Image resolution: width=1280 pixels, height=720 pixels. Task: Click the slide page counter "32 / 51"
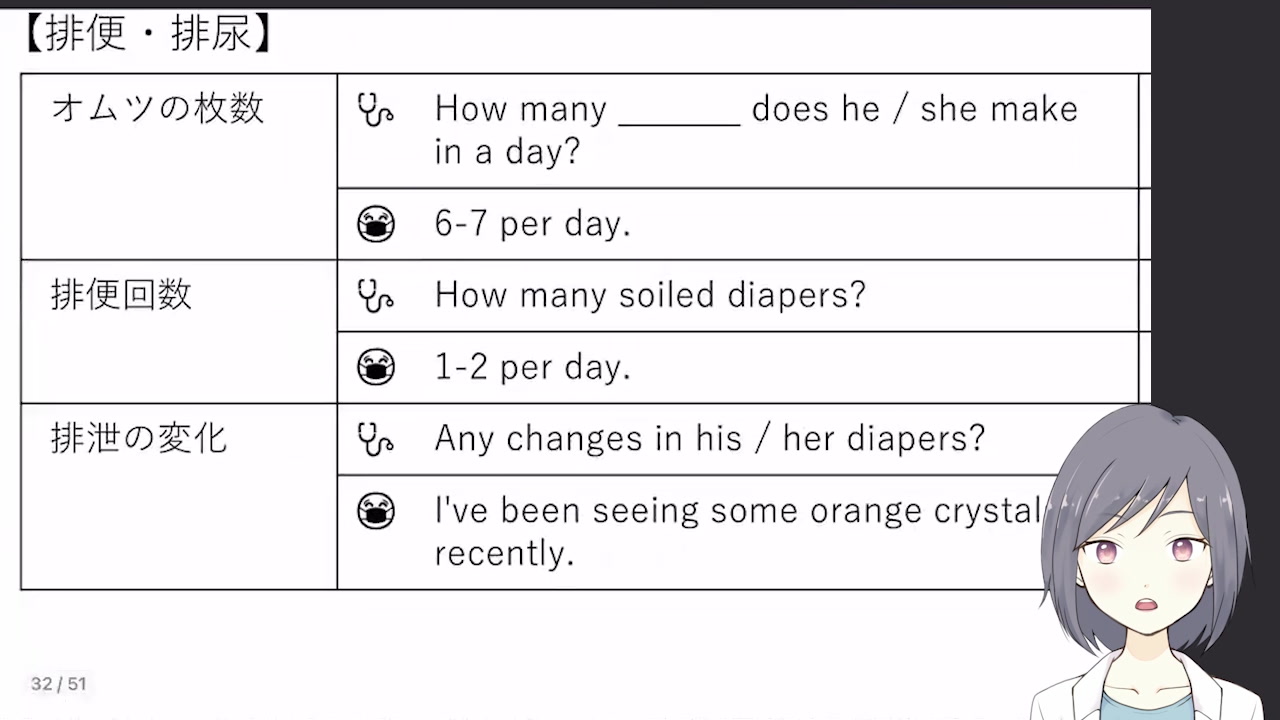[59, 684]
